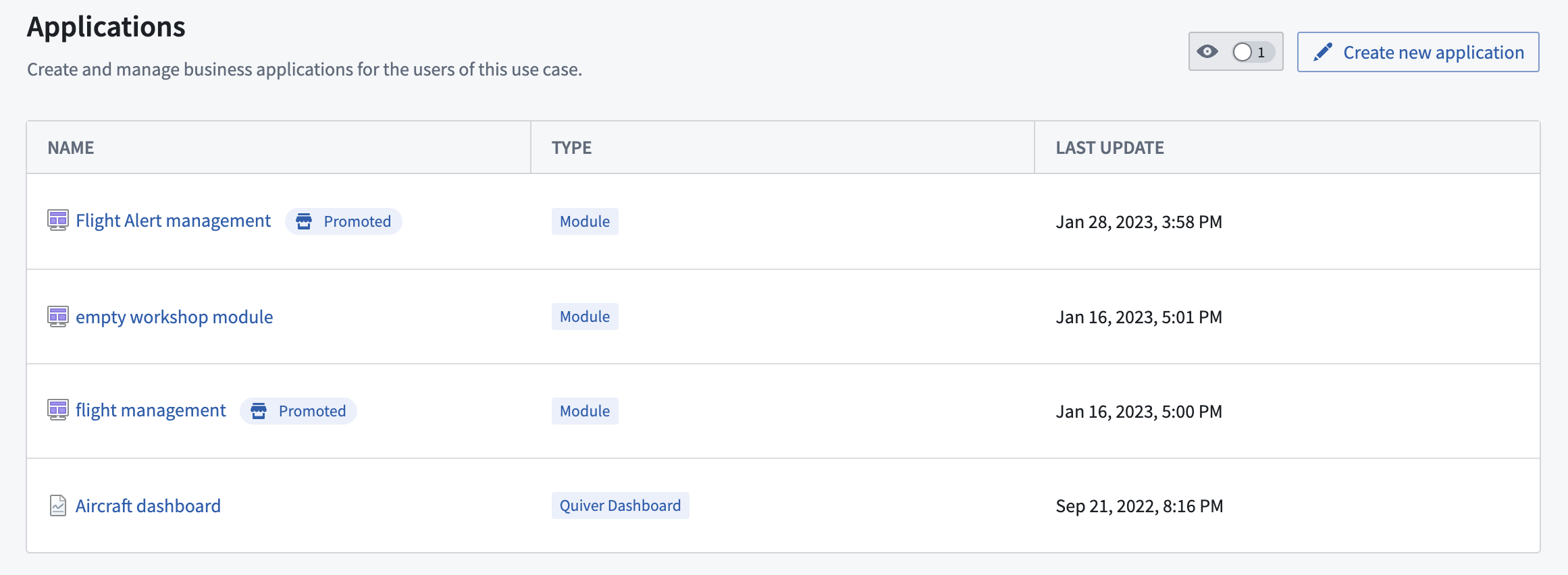Sort by the TYPE column header
Viewport: 1568px width, 575px height.
point(571,148)
